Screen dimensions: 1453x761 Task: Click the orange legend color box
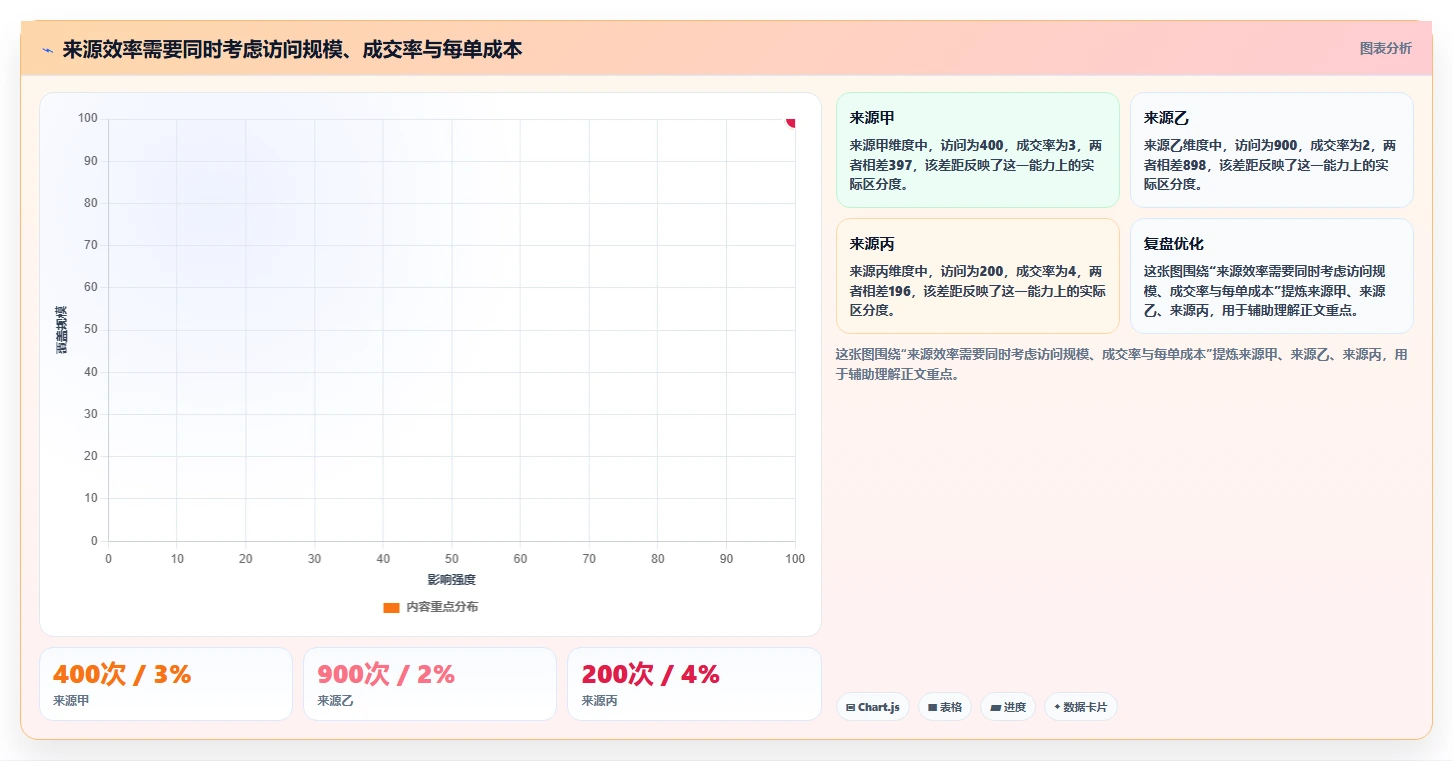click(x=391, y=607)
